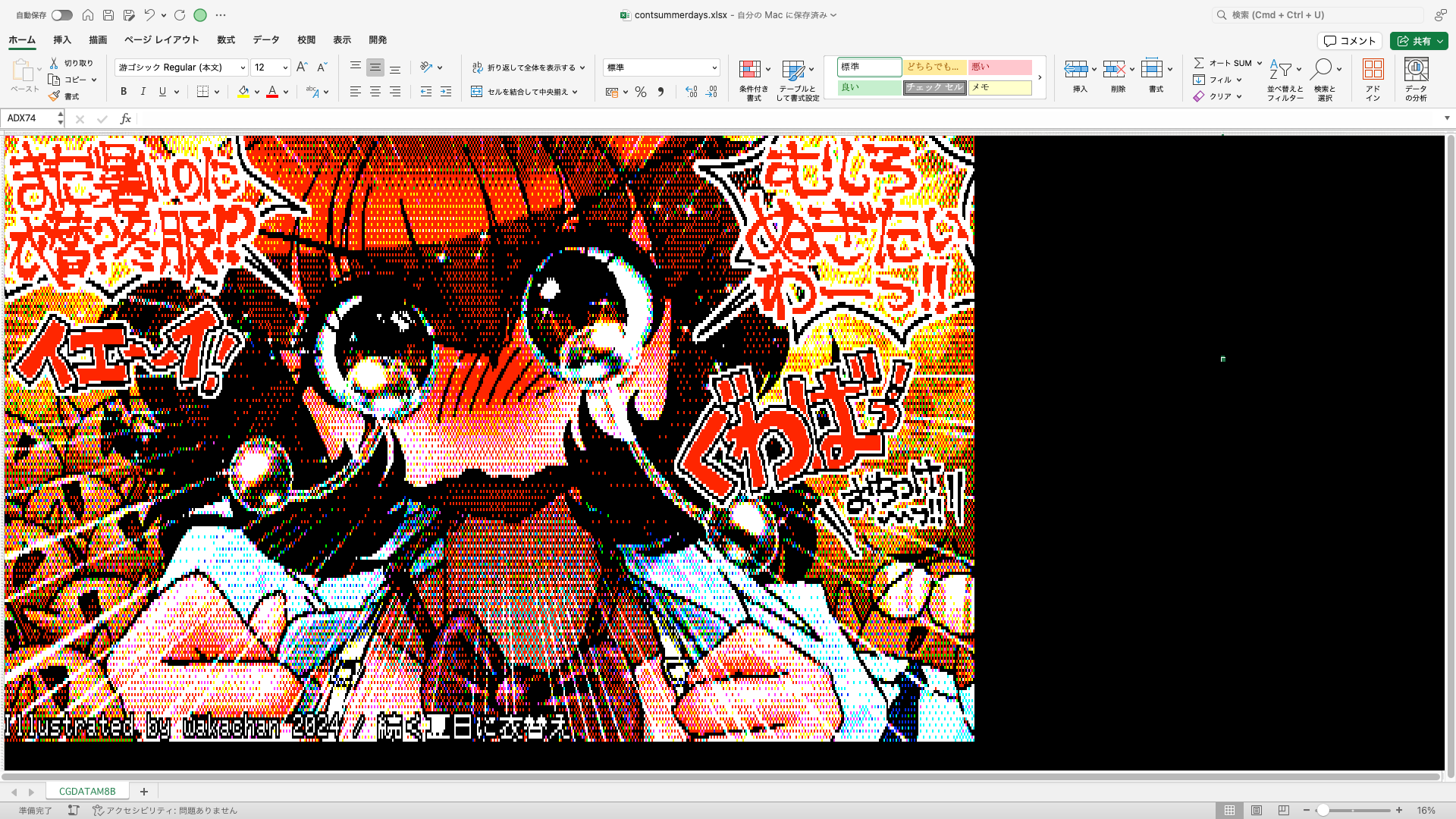Apply comma style
This screenshot has width=1456, height=819.
tap(661, 92)
